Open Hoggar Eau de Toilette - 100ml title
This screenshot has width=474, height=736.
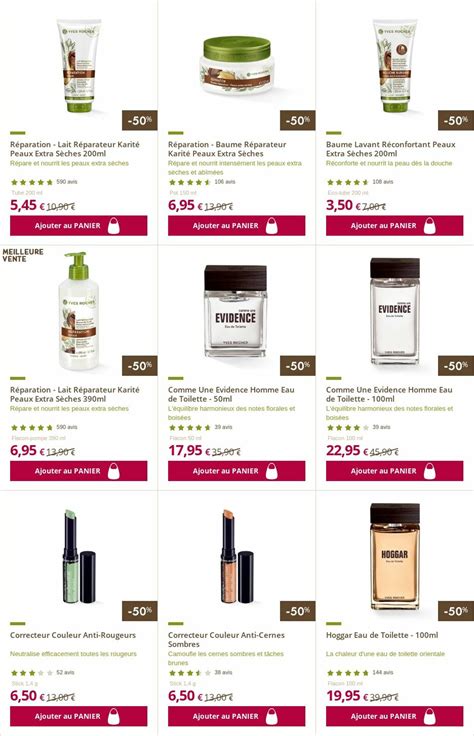(x=382, y=635)
